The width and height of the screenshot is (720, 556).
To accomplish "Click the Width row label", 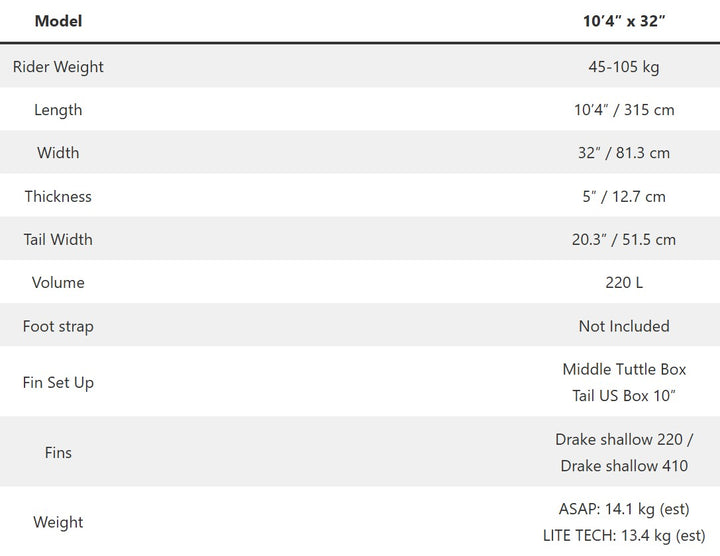I will click(58, 153).
